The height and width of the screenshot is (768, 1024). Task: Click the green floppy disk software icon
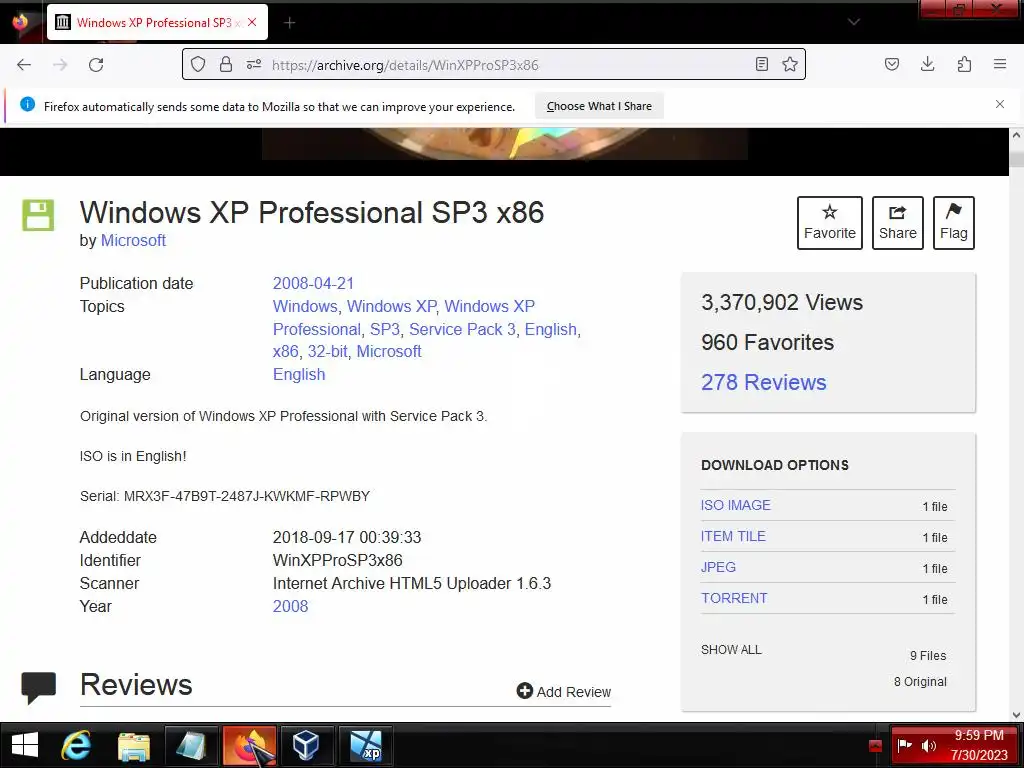38,215
